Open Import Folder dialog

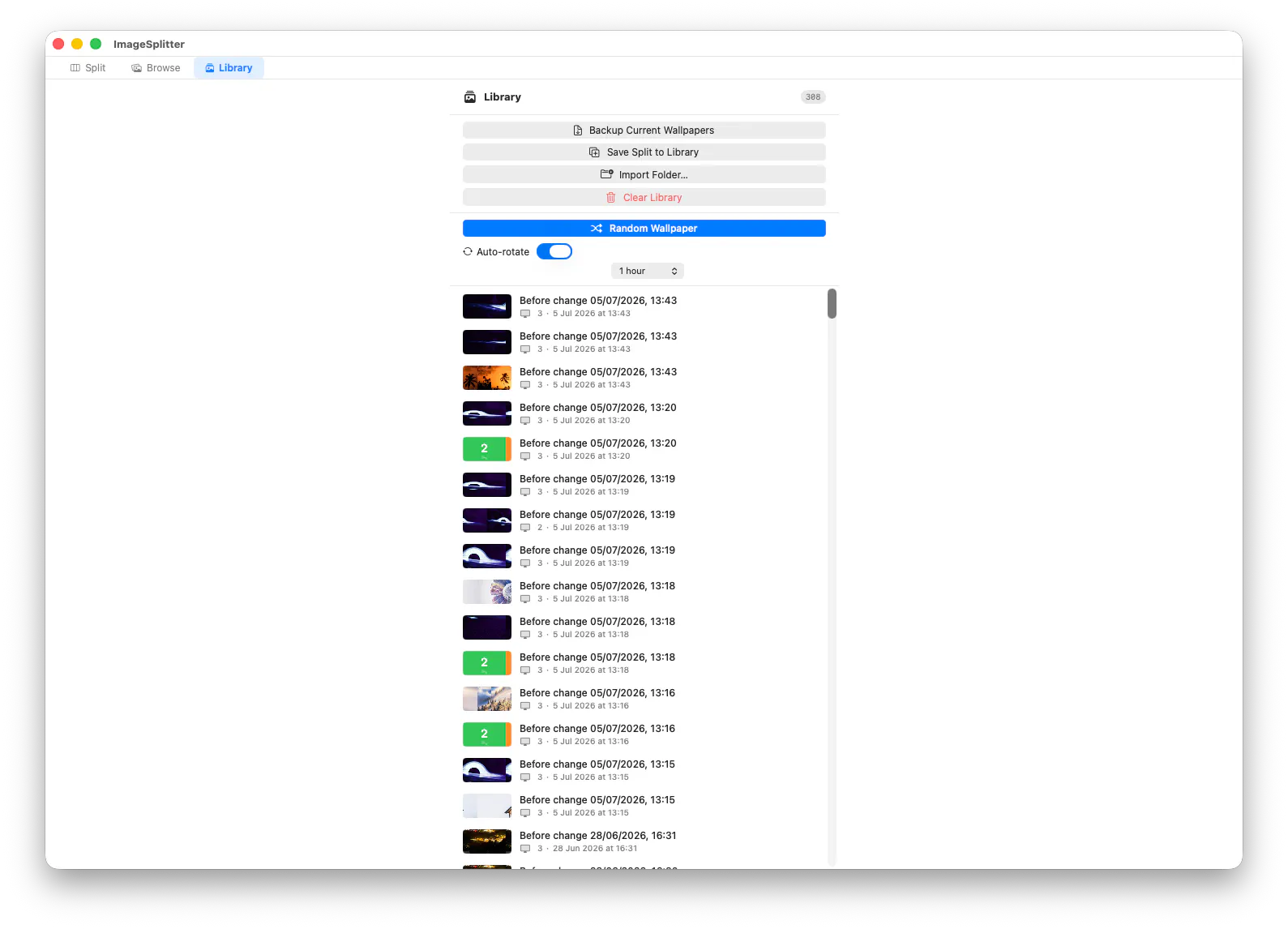click(x=644, y=175)
